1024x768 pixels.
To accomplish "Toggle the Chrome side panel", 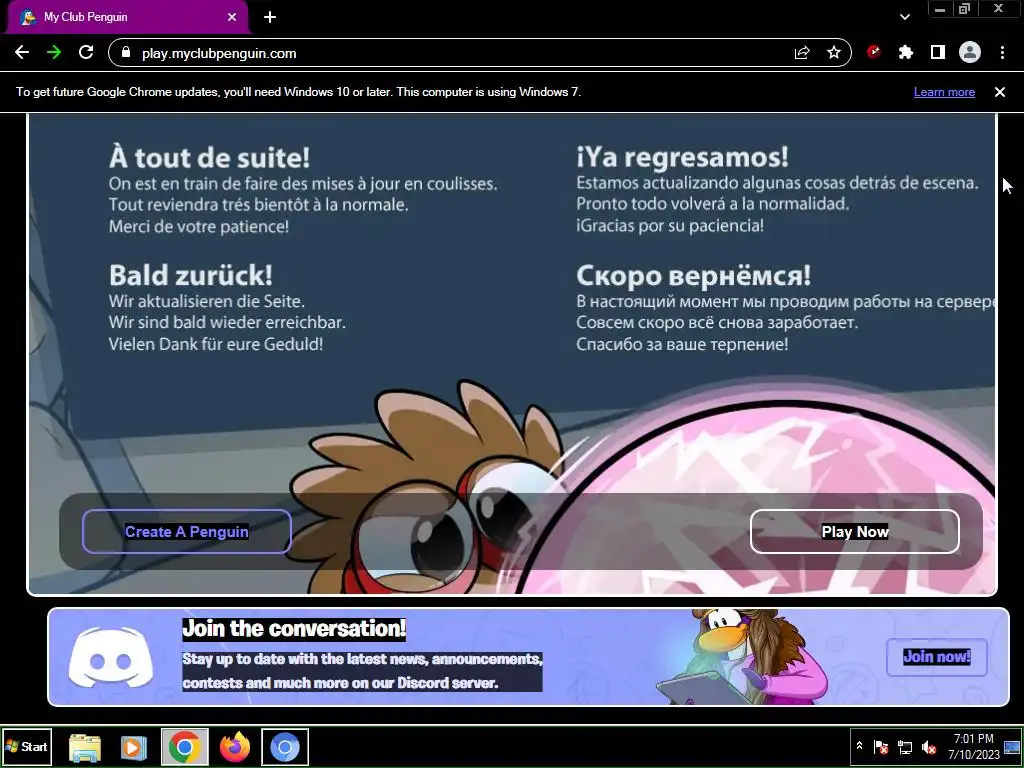I will click(938, 52).
